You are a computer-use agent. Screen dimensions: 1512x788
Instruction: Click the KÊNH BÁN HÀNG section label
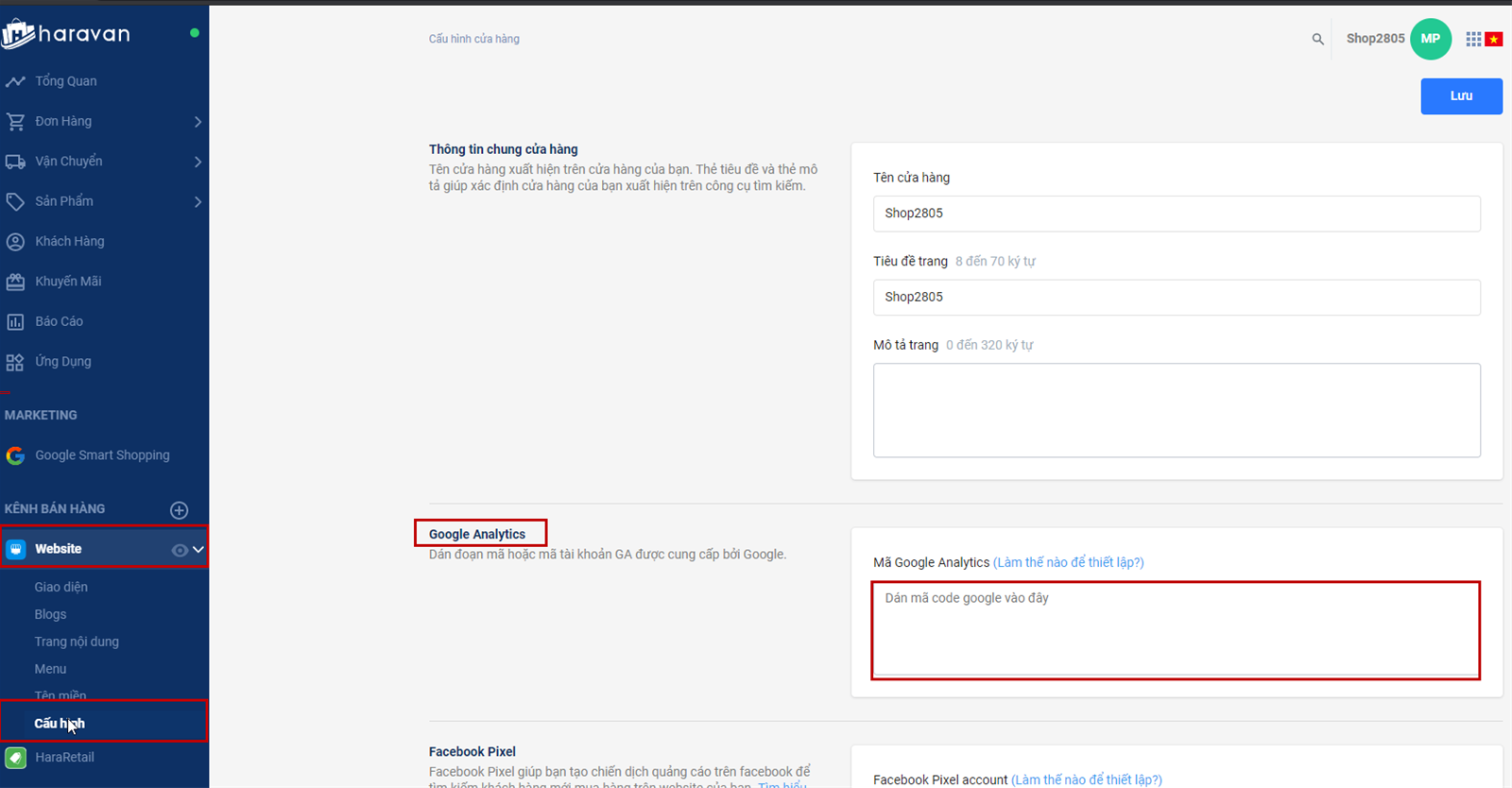pos(55,508)
